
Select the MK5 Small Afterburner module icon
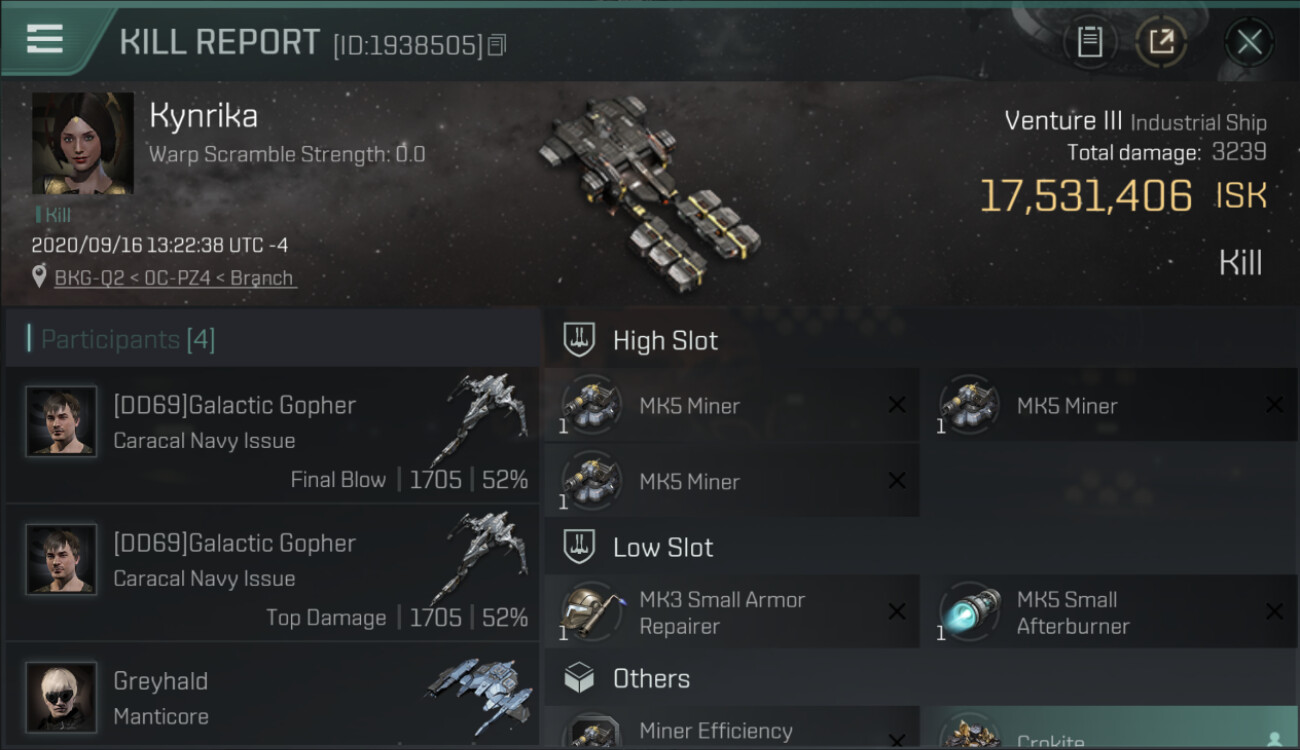click(970, 612)
